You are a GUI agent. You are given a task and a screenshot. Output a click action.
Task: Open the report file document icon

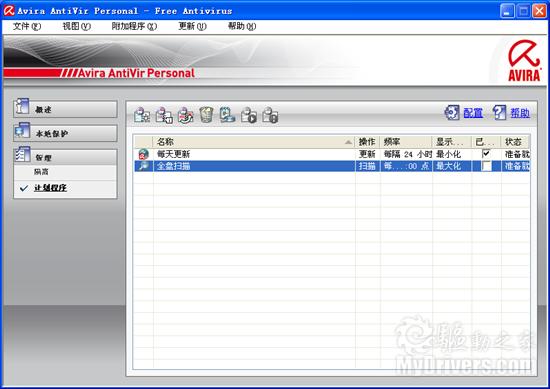point(227,115)
